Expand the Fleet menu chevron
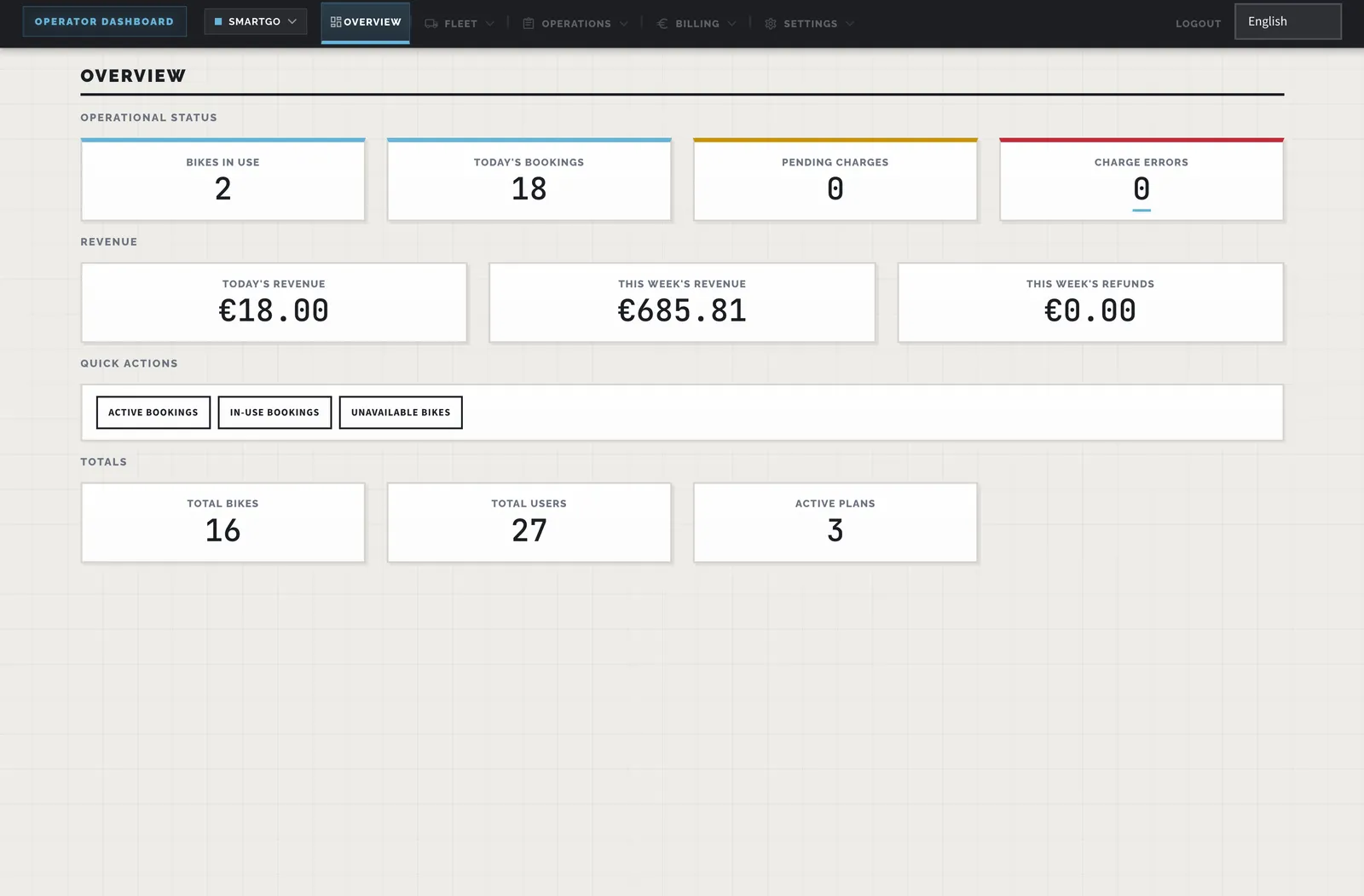 (x=490, y=24)
